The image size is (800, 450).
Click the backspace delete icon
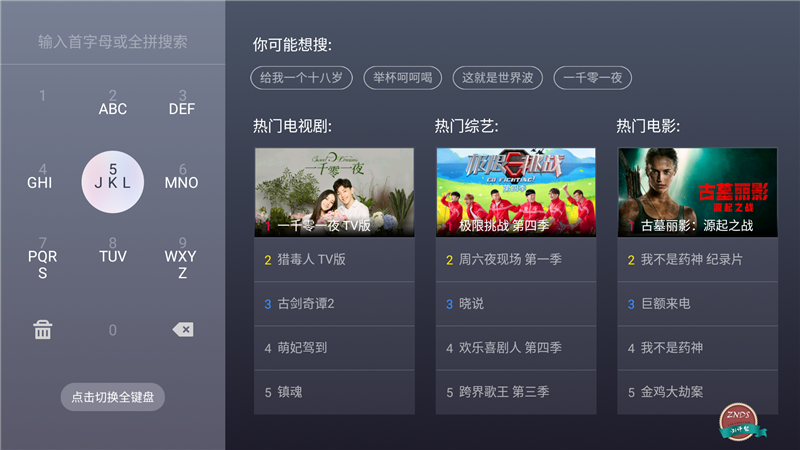tap(183, 330)
